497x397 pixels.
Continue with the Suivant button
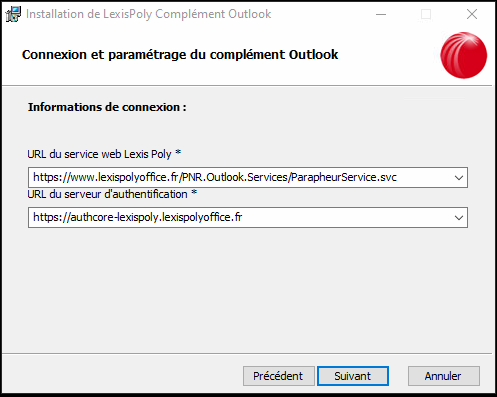(353, 376)
